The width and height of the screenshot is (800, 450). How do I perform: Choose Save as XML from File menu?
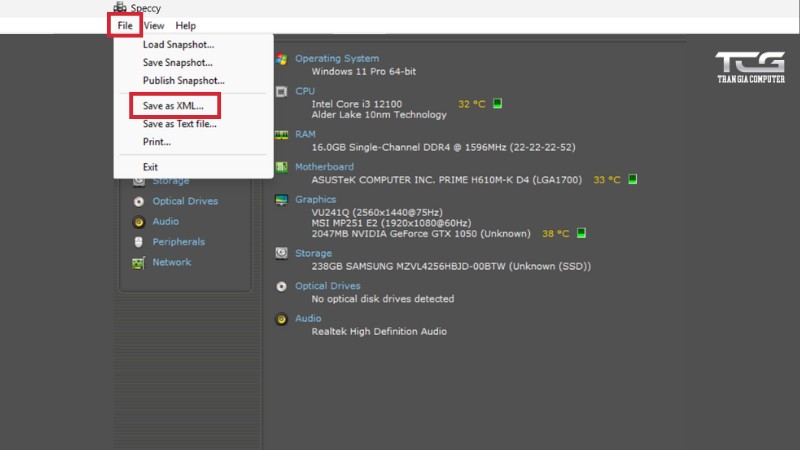pos(173,105)
